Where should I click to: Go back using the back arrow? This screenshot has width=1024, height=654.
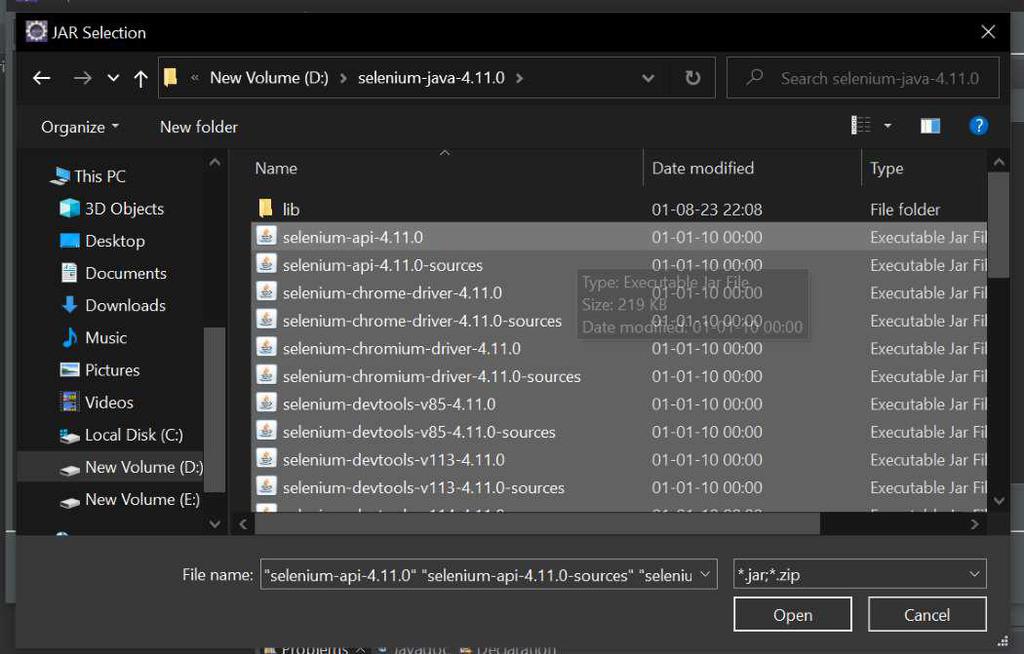[42, 78]
